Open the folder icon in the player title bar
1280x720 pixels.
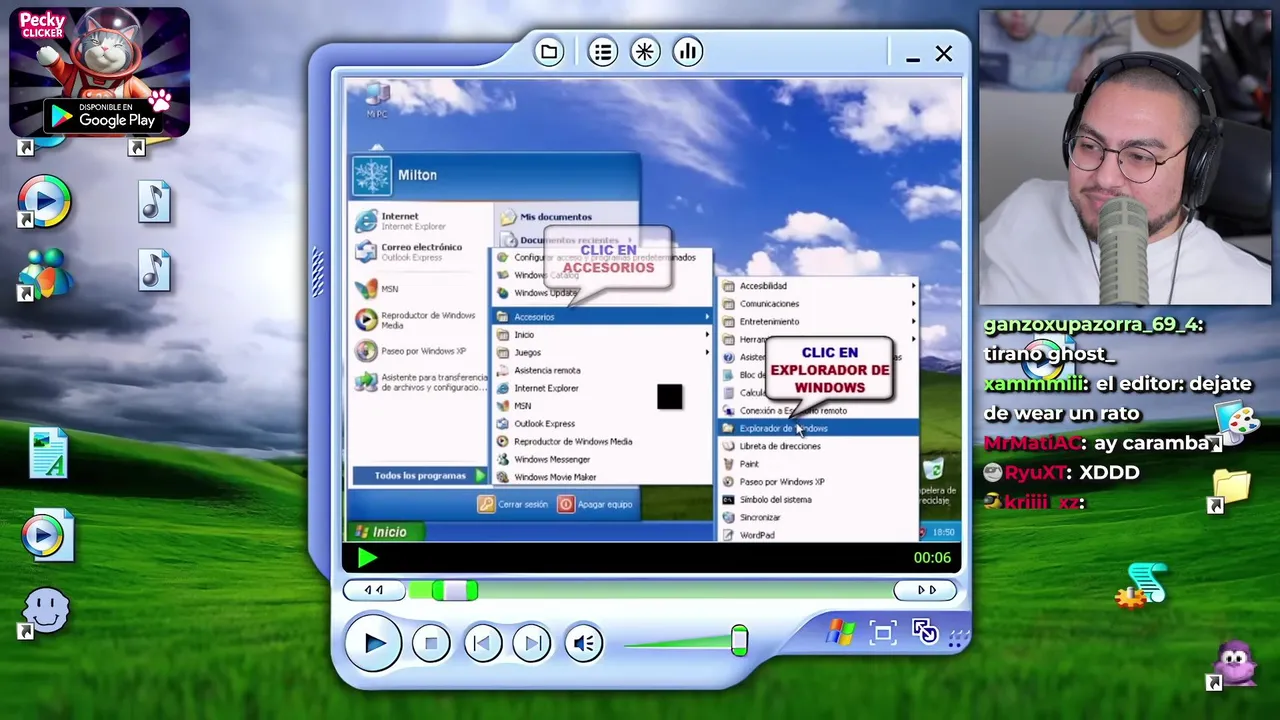click(x=548, y=52)
